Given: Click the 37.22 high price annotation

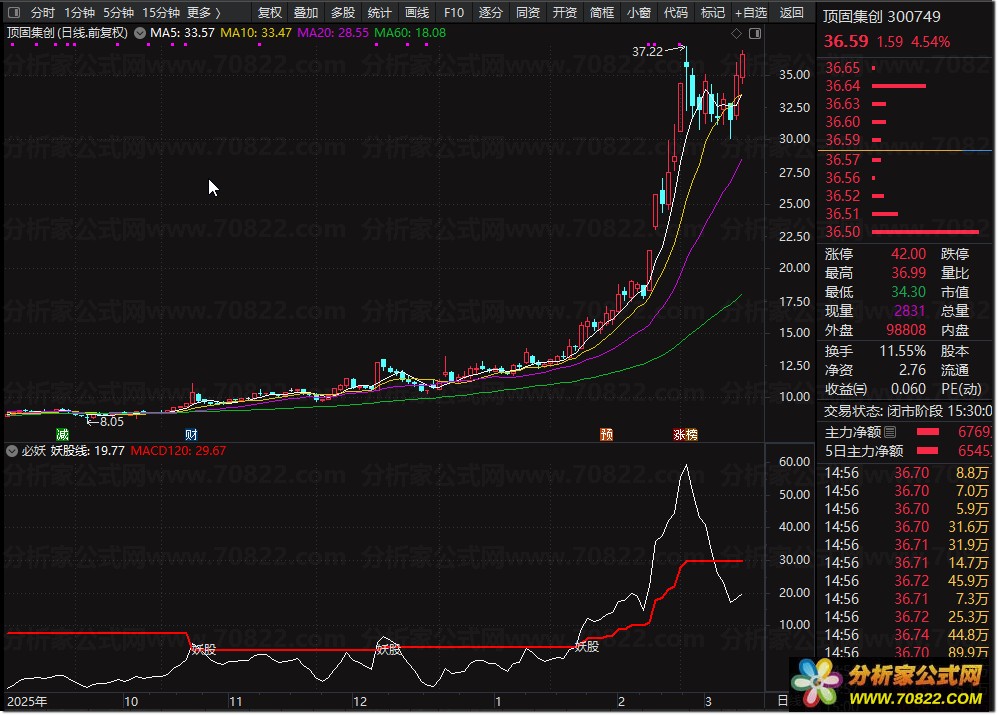Looking at the screenshot, I should pos(647,52).
